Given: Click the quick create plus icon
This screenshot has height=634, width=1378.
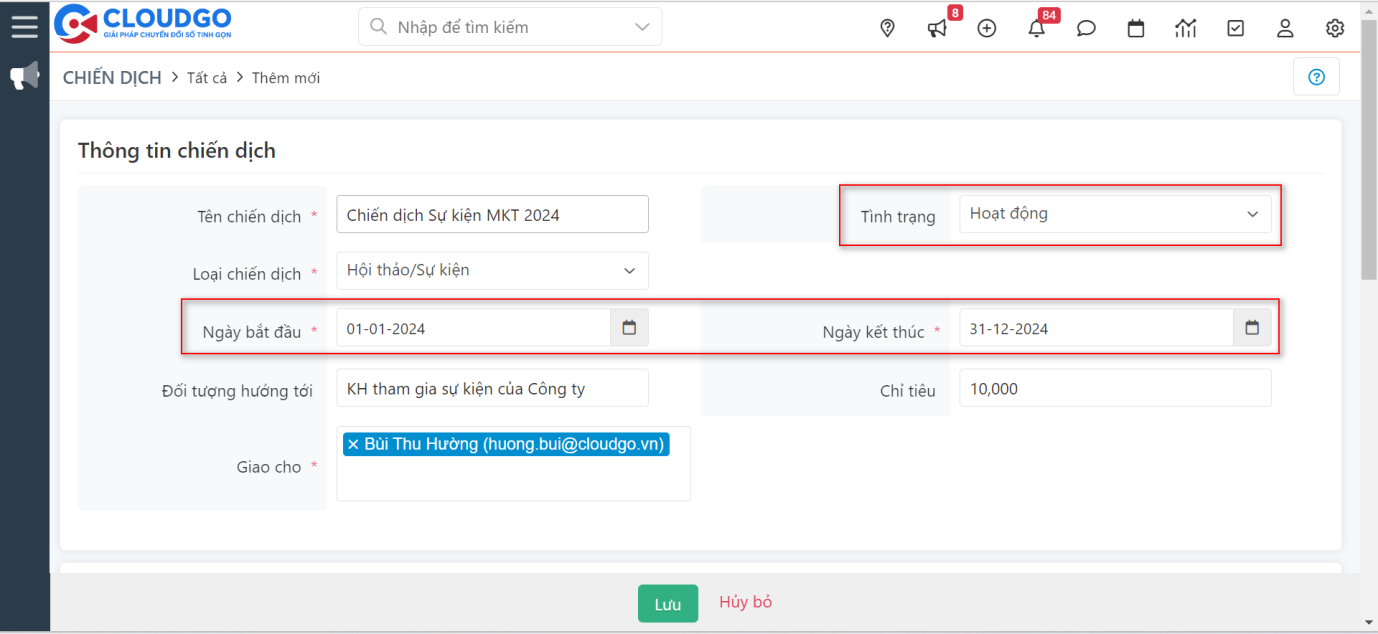Looking at the screenshot, I should (x=987, y=28).
